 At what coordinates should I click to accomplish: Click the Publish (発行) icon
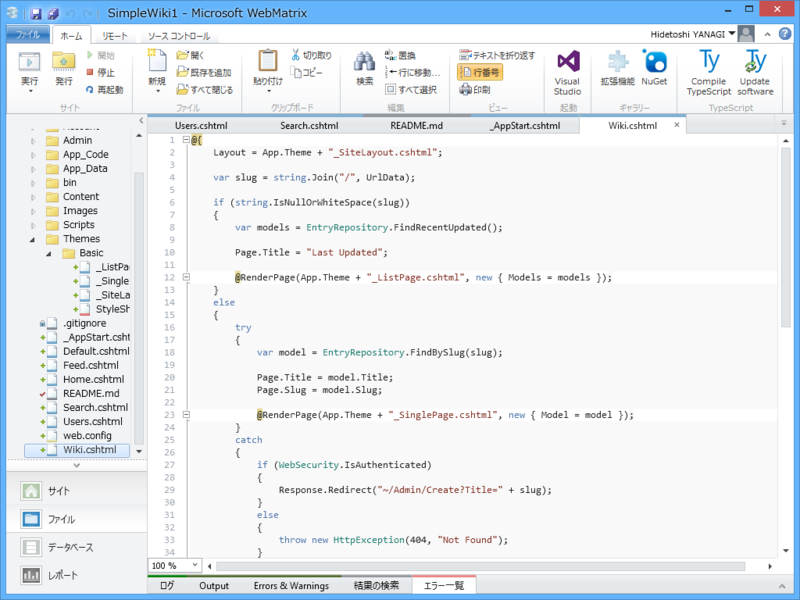pos(63,62)
